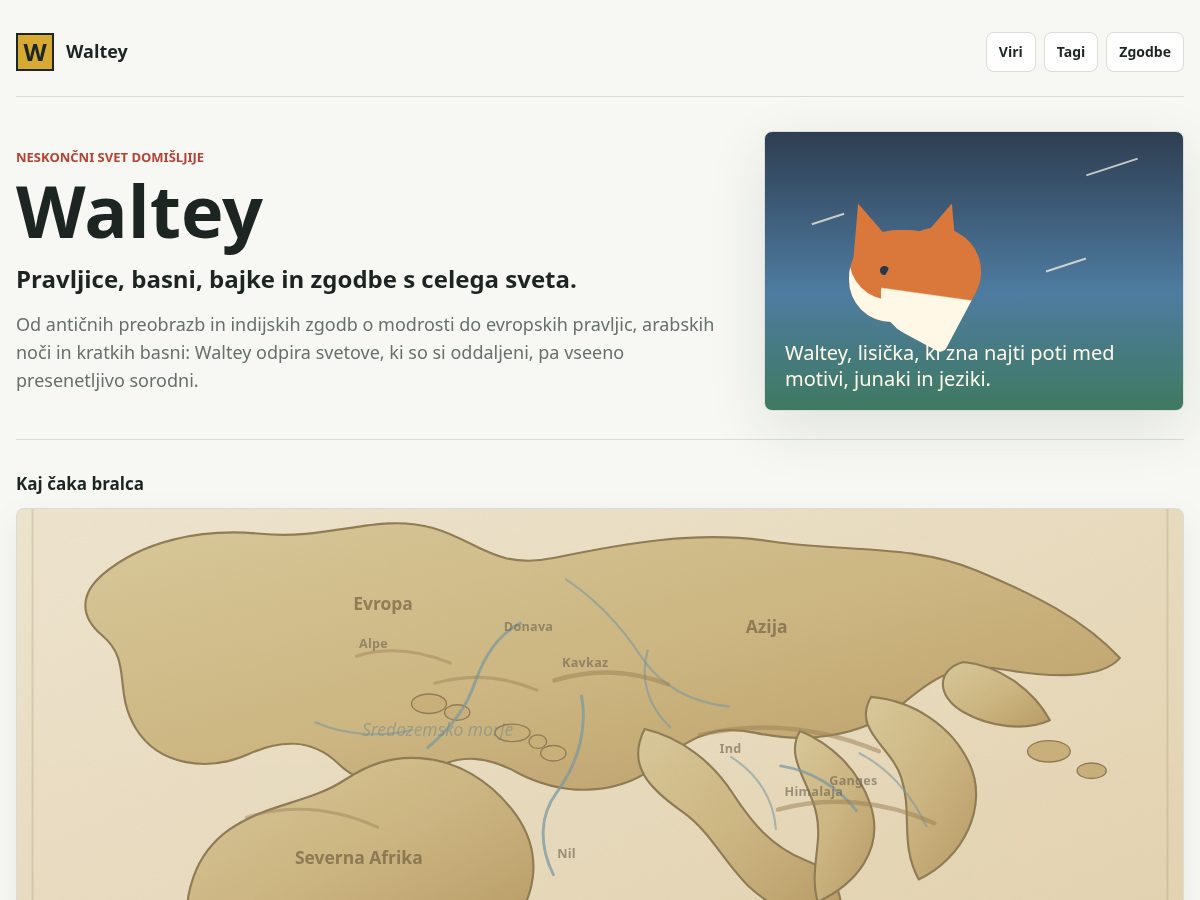
Task: Click the Alpe mountain label
Action: [373, 644]
